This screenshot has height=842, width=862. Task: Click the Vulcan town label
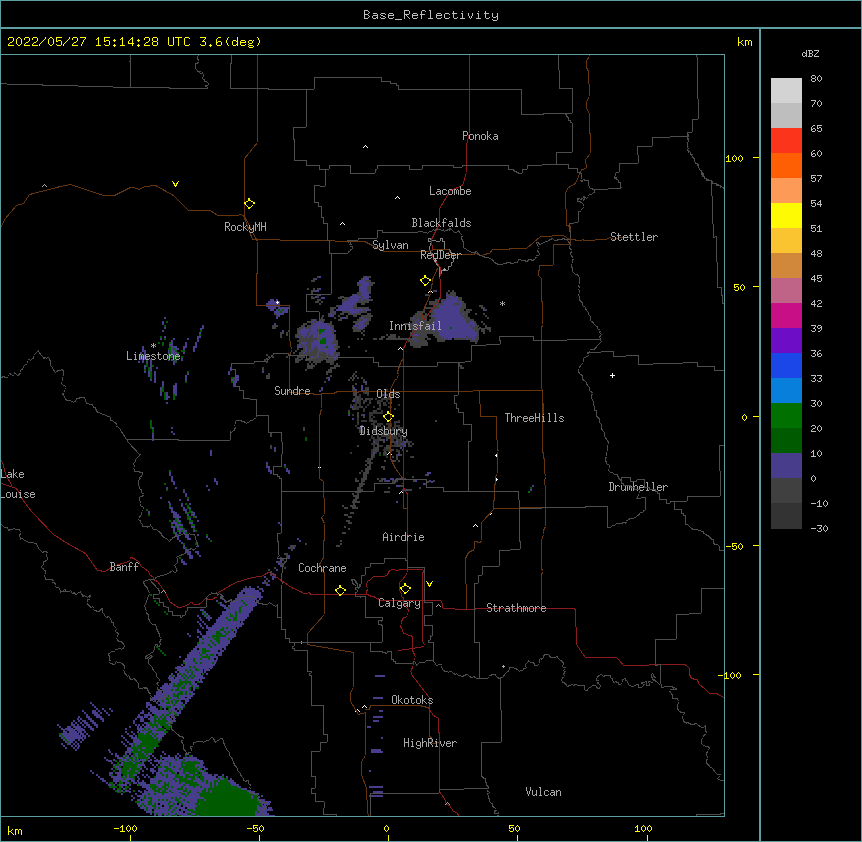tap(543, 792)
